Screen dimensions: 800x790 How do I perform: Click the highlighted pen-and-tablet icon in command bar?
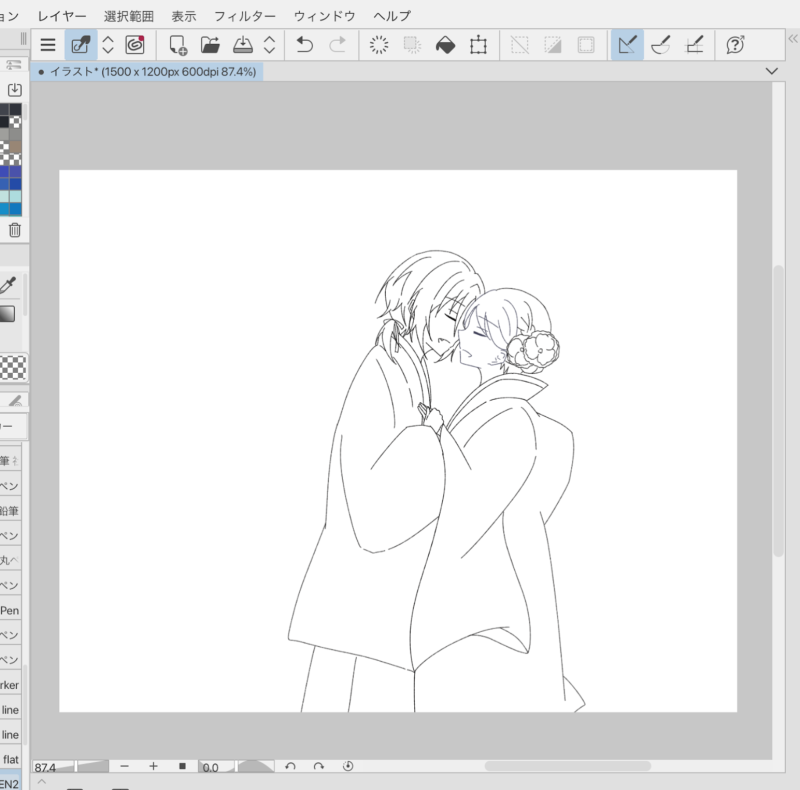click(x=81, y=45)
